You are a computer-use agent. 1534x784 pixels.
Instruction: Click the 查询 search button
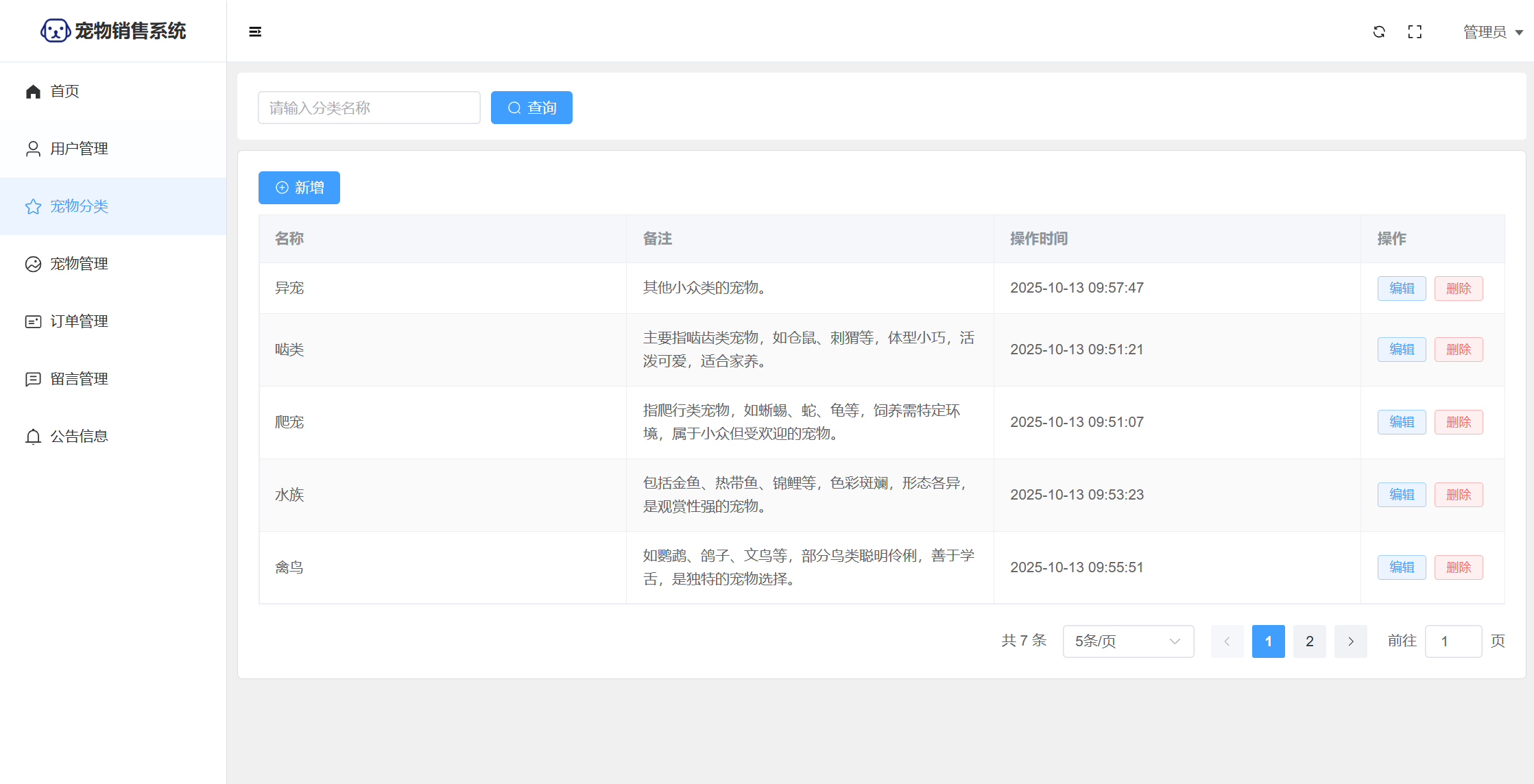click(531, 108)
